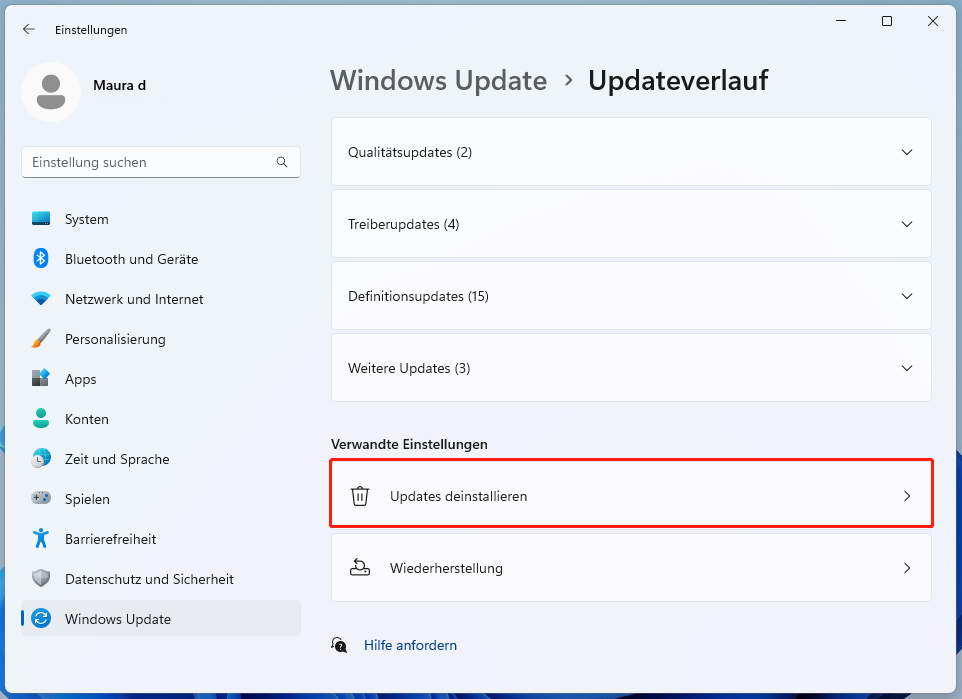Image resolution: width=962 pixels, height=699 pixels.
Task: Click the Hilfe anfordern link
Action: 410,645
